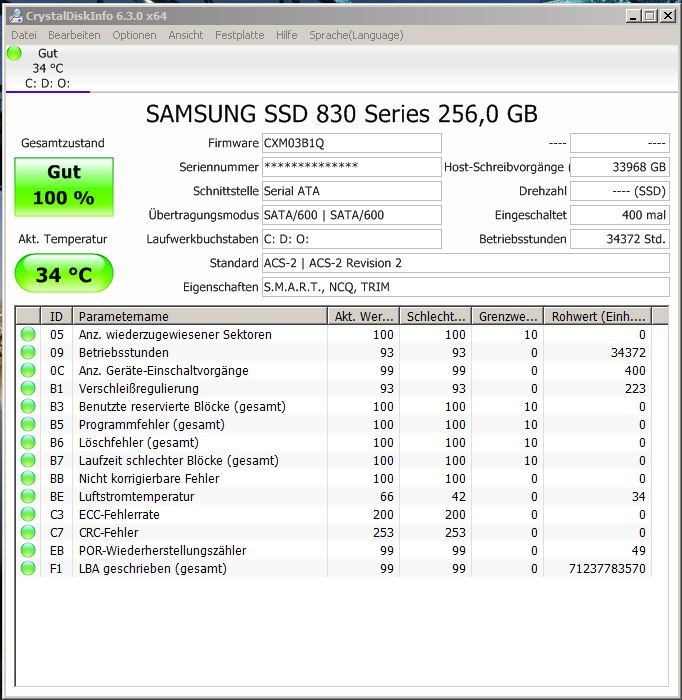This screenshot has height=700, width=682.
Task: Click the Eingeschaltet value 400 mal
Action: 620,215
